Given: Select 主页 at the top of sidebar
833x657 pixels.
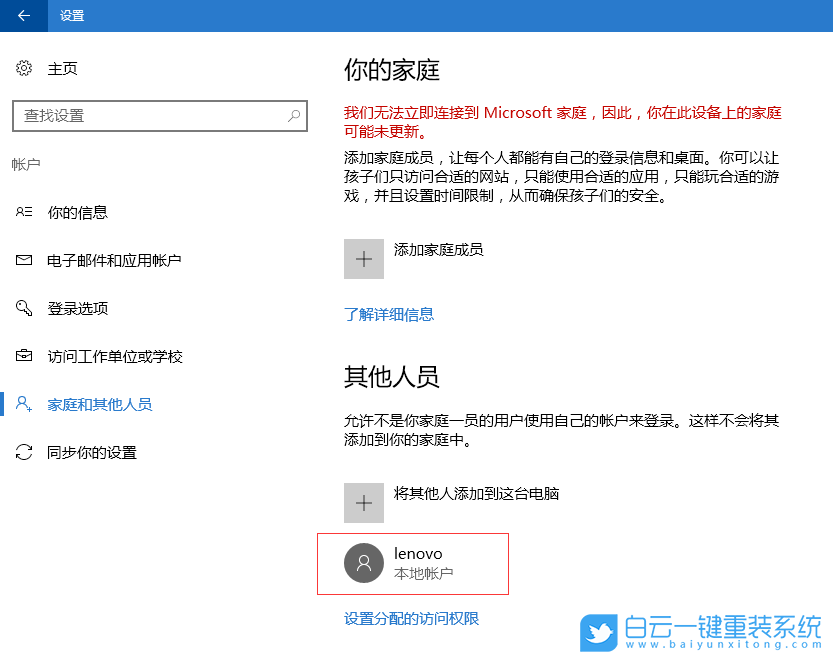Looking at the screenshot, I should pyautogui.click(x=58, y=68).
